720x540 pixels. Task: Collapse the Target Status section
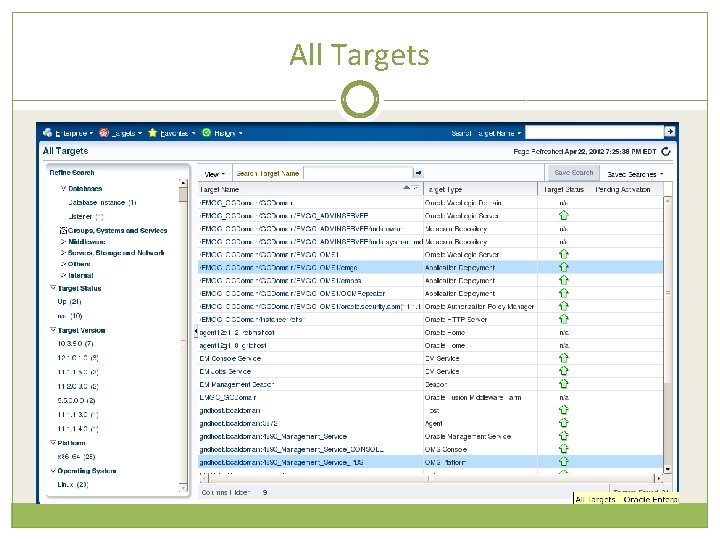pos(53,288)
